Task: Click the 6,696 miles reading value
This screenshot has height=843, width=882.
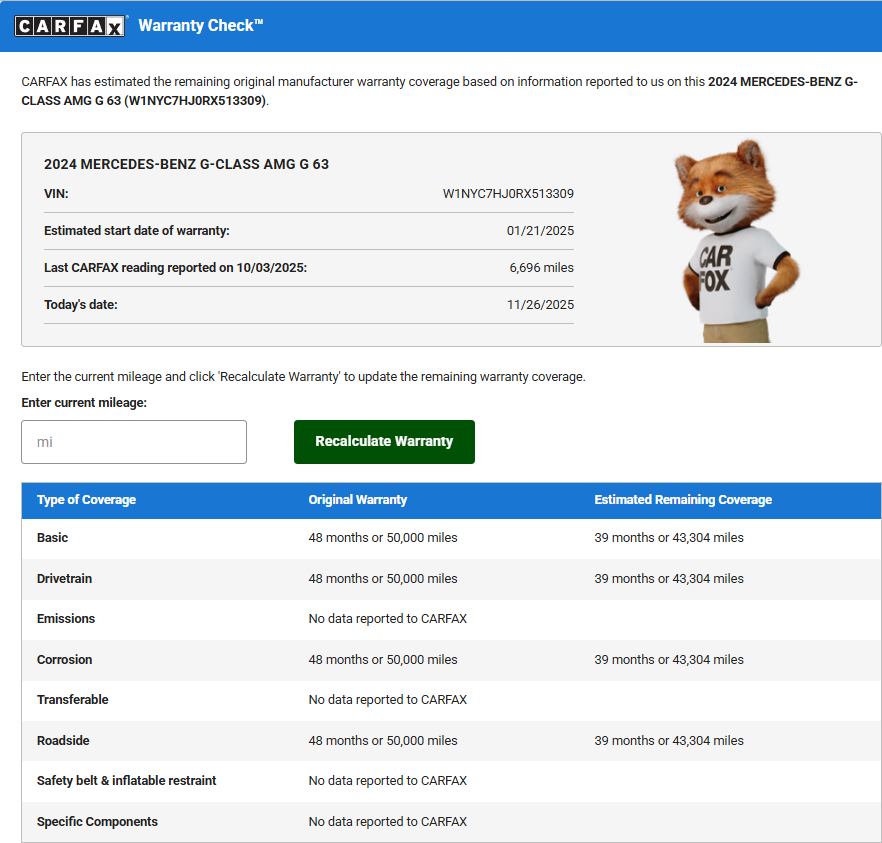Action: (x=541, y=268)
